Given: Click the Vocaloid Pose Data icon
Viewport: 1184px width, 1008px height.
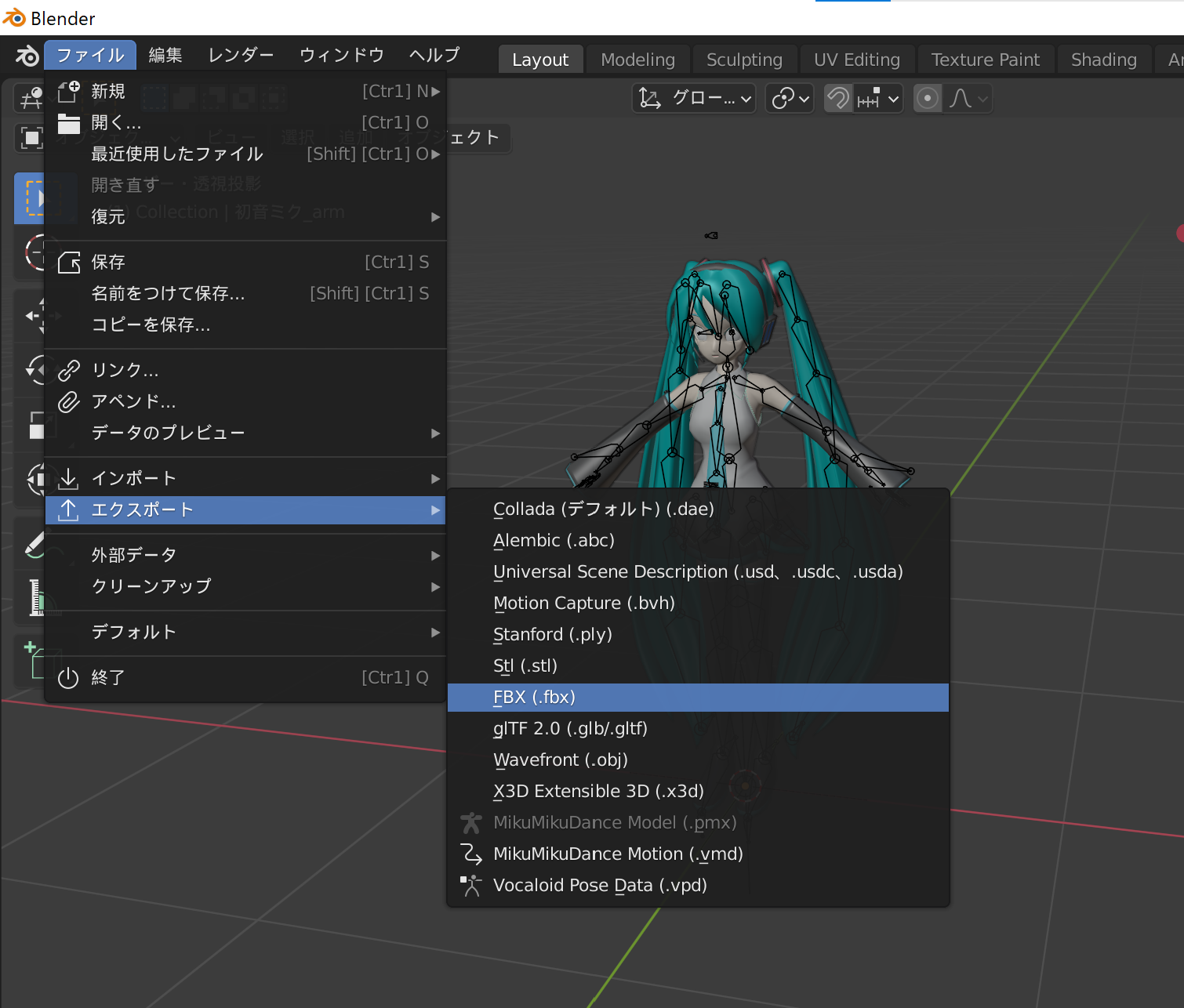Looking at the screenshot, I should point(470,885).
